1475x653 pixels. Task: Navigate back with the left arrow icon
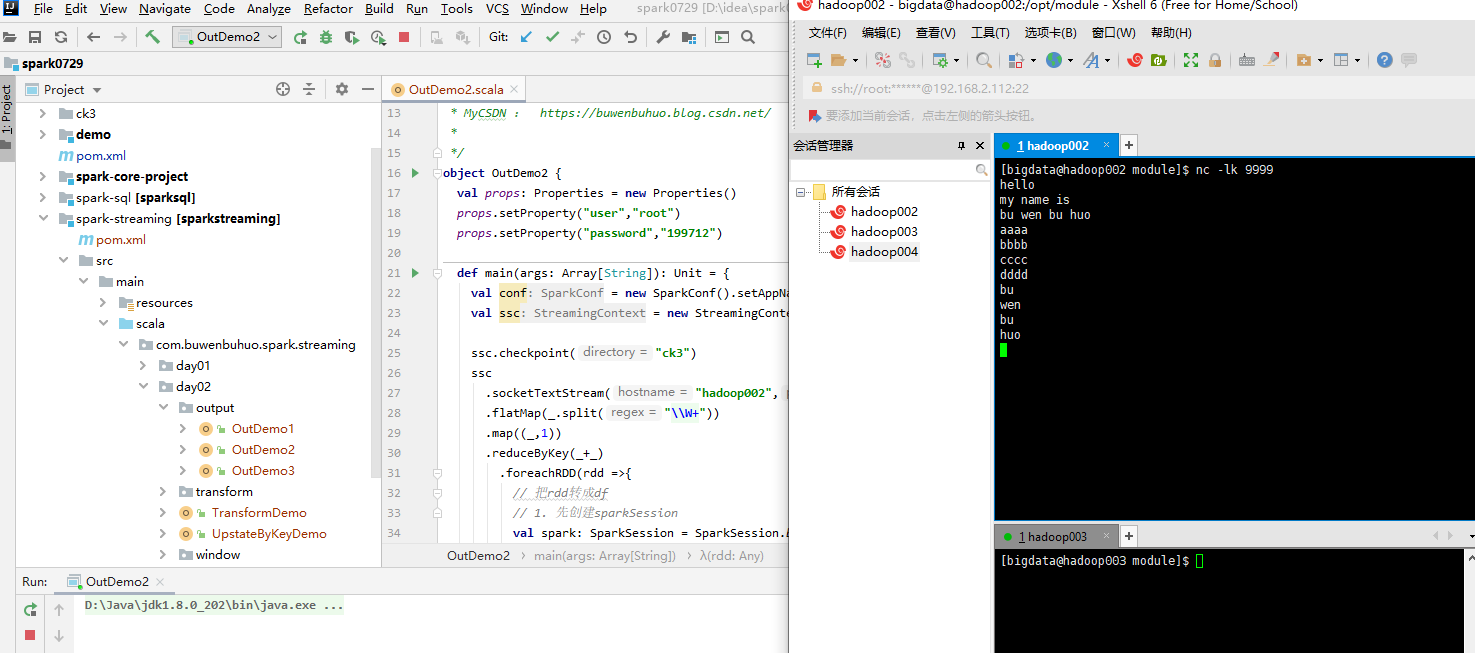(x=94, y=37)
